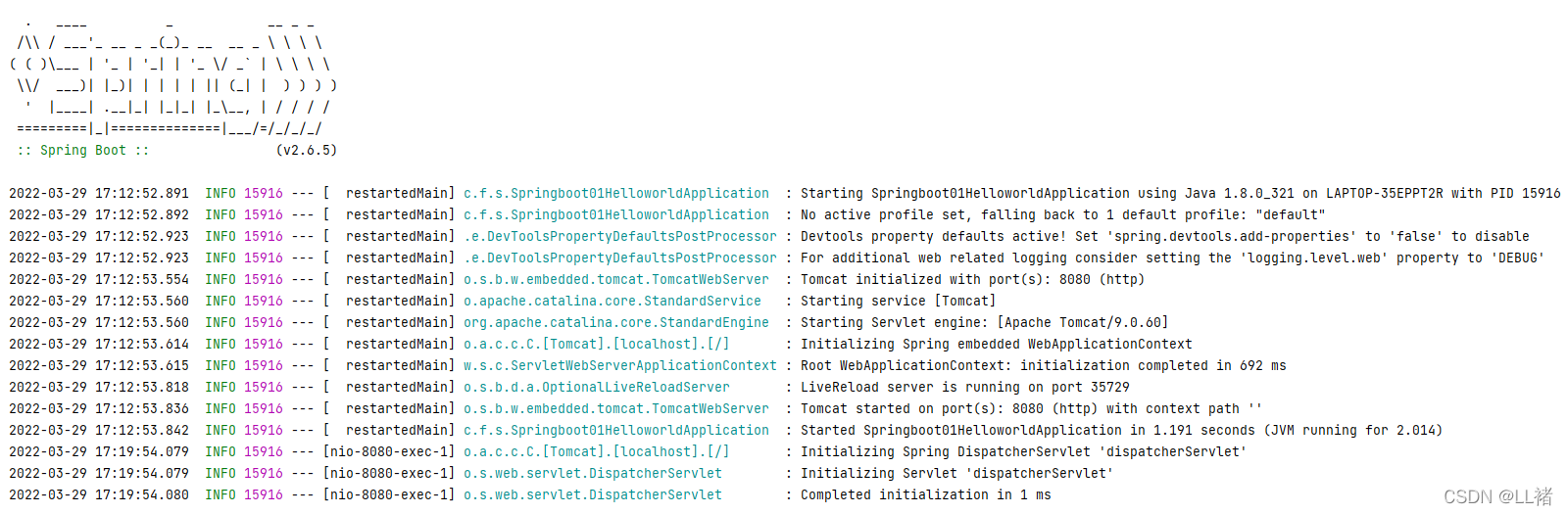Click timestamp 2022-03-29 17:12:53.615

pyautogui.click(x=99, y=366)
